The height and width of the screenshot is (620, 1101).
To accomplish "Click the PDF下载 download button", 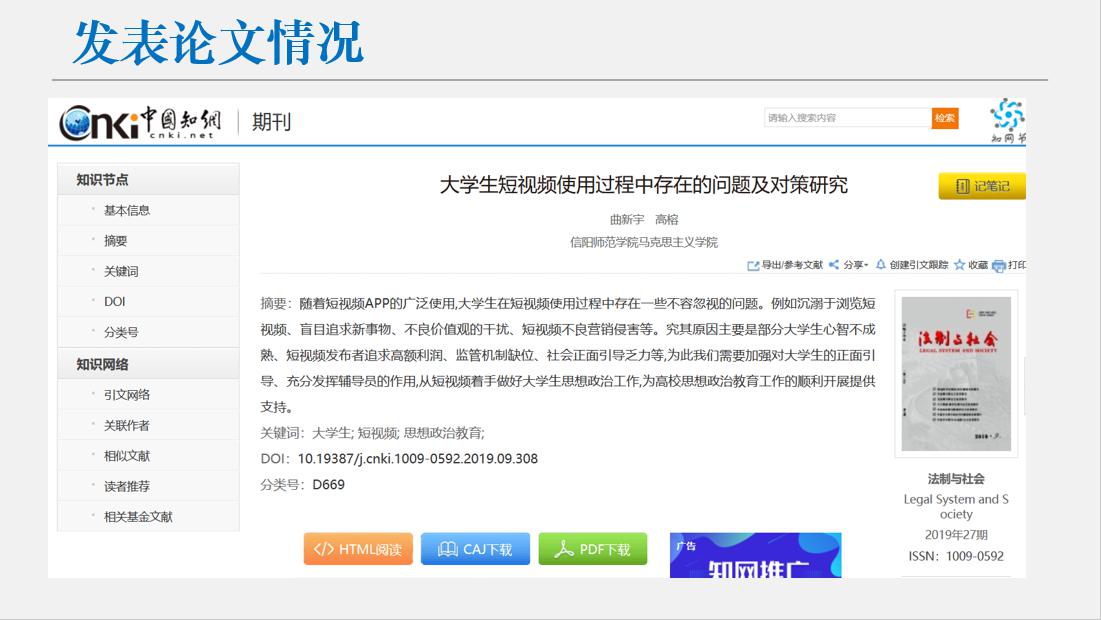I will point(593,549).
